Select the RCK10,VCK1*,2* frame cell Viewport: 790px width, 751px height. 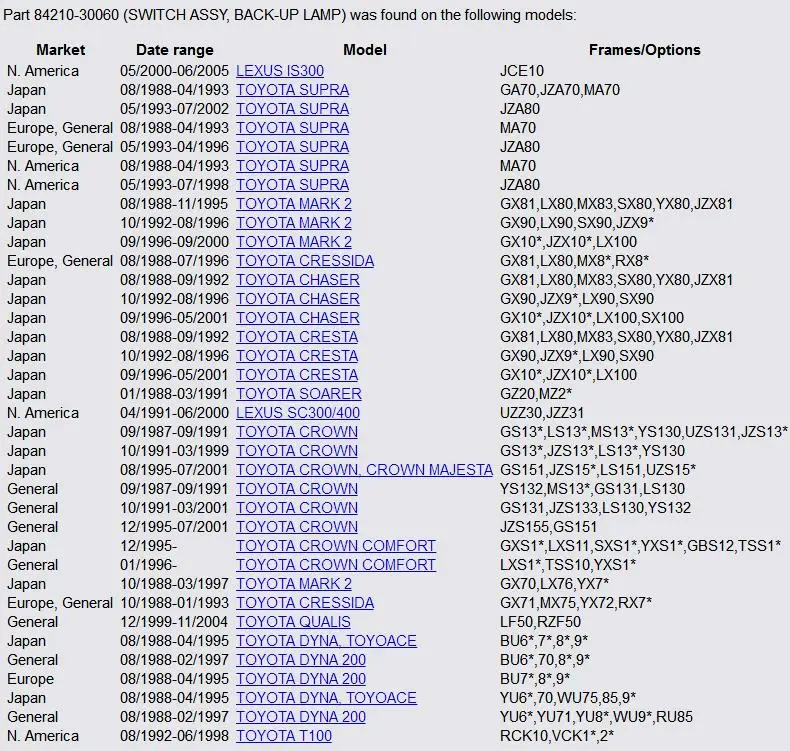pos(557,736)
